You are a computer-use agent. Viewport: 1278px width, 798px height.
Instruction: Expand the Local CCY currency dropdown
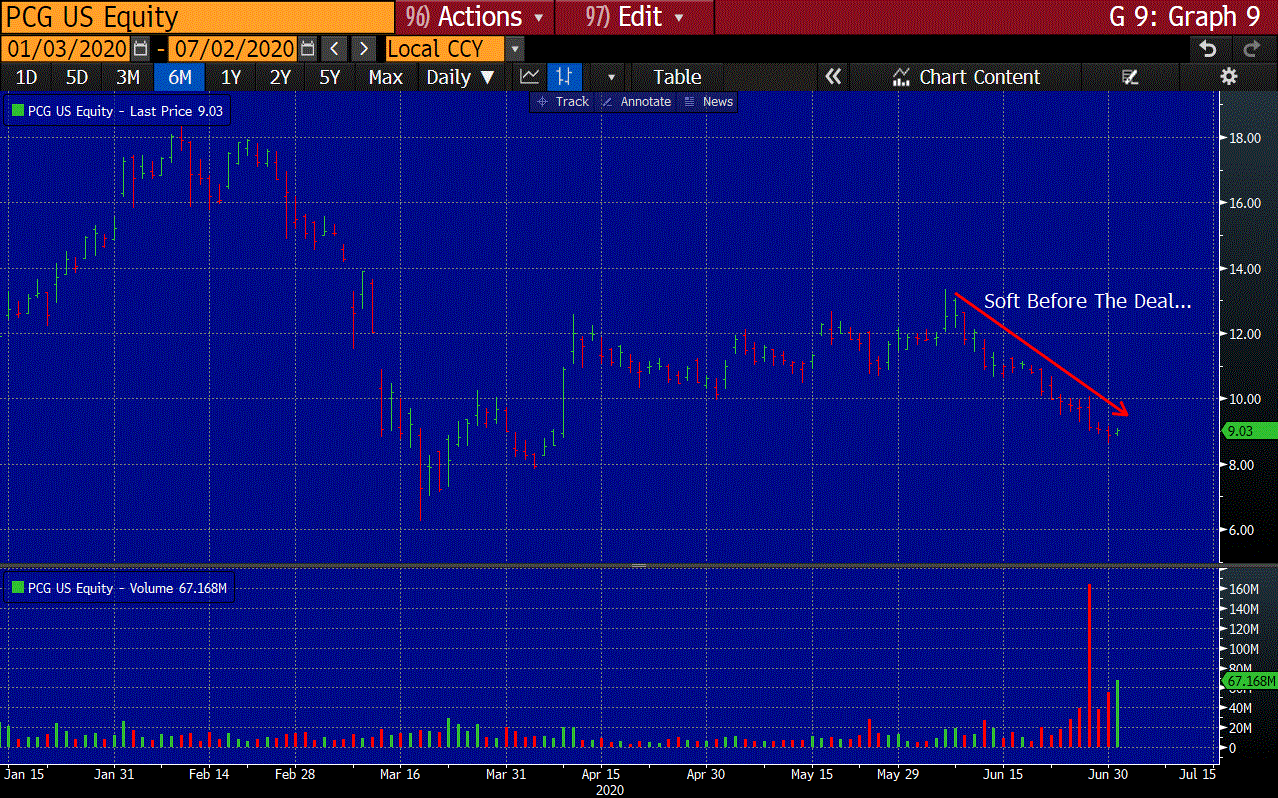click(514, 49)
